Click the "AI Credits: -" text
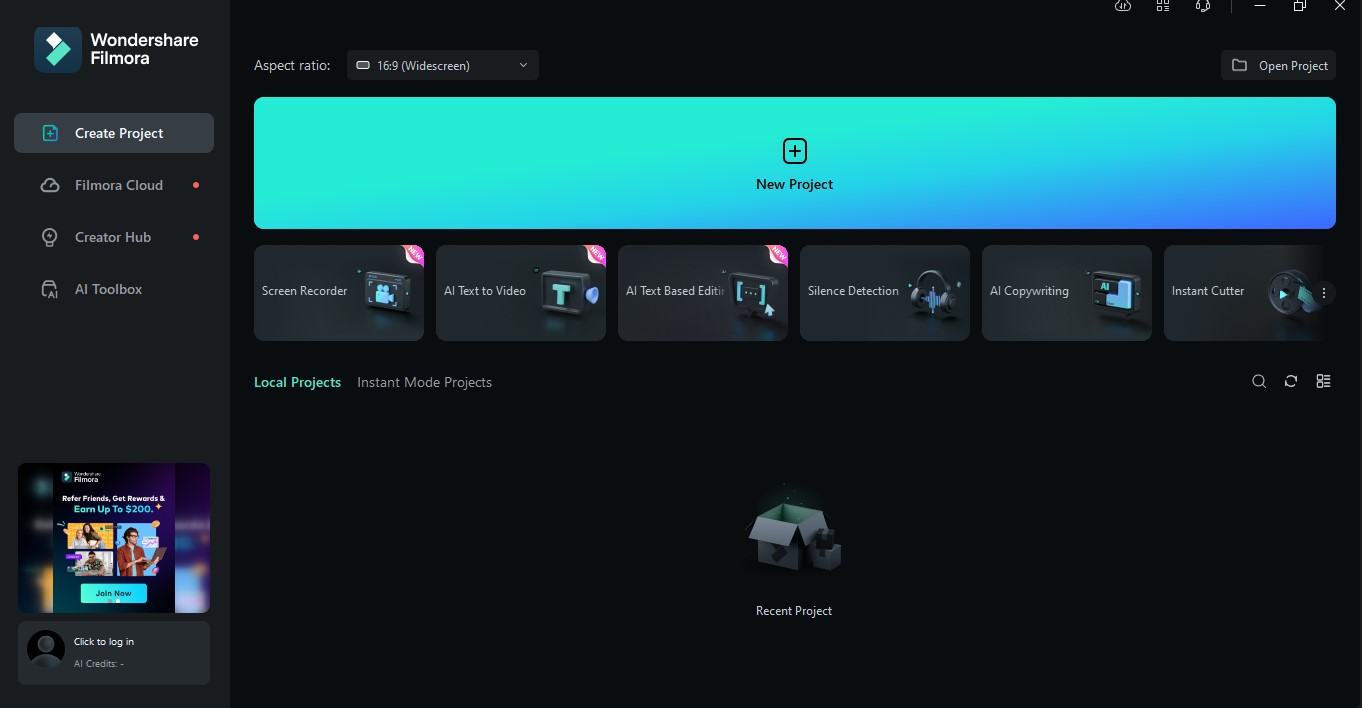This screenshot has height=708, width=1362. [99, 664]
